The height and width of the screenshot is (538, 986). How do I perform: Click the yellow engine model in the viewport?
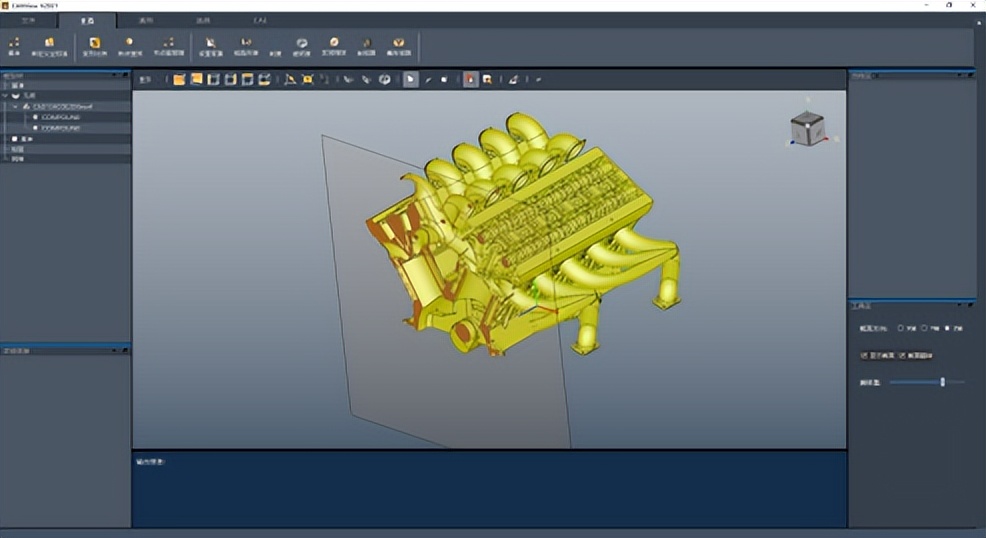522,233
